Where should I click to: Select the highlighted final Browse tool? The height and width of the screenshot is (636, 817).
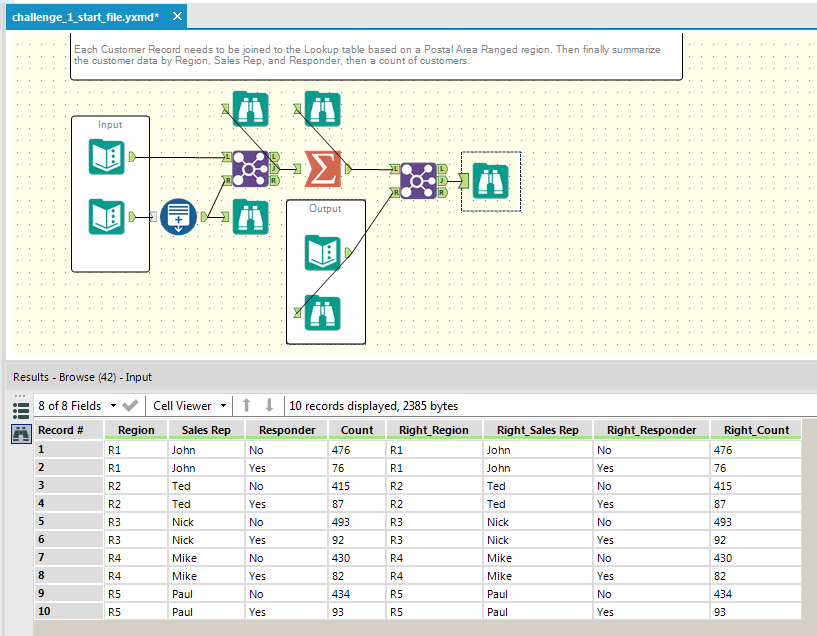pos(490,181)
